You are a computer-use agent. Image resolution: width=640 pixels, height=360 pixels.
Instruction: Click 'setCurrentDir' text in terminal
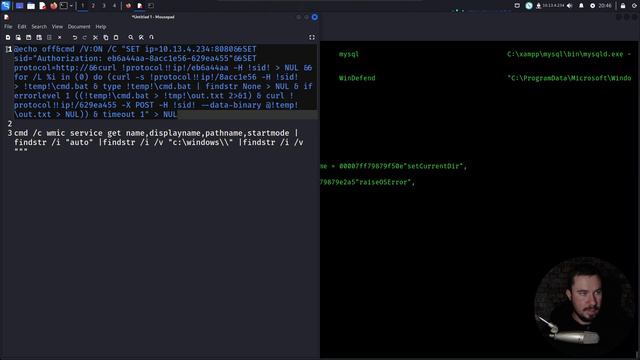point(434,166)
